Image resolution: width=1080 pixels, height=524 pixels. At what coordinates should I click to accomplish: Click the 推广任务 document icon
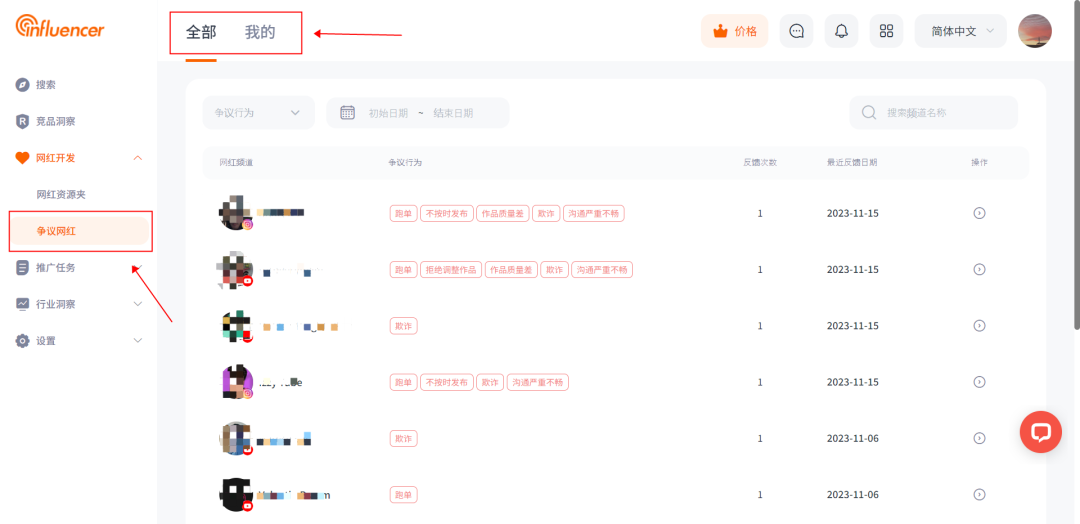coord(23,267)
